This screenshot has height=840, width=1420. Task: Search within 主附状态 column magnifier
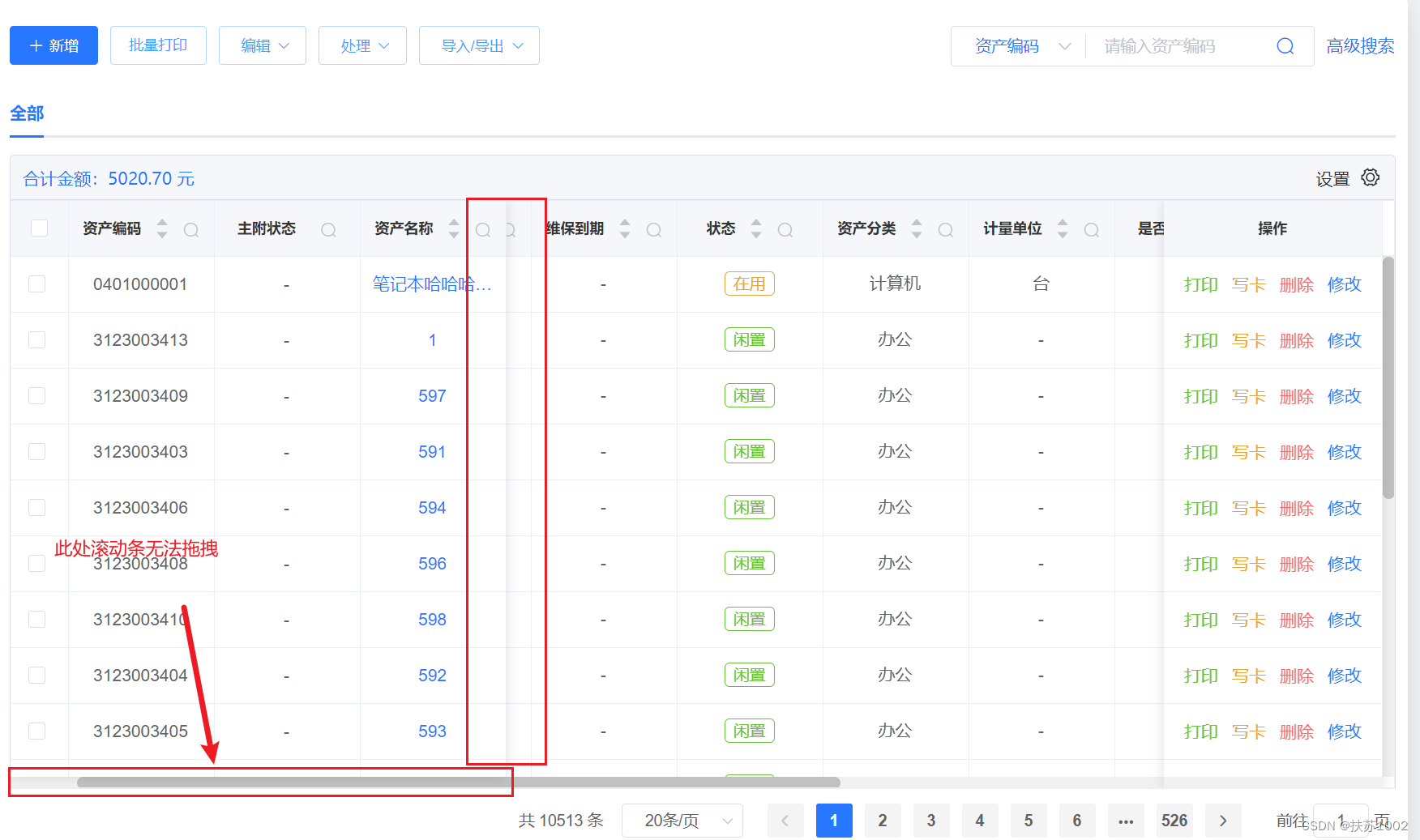click(x=328, y=230)
